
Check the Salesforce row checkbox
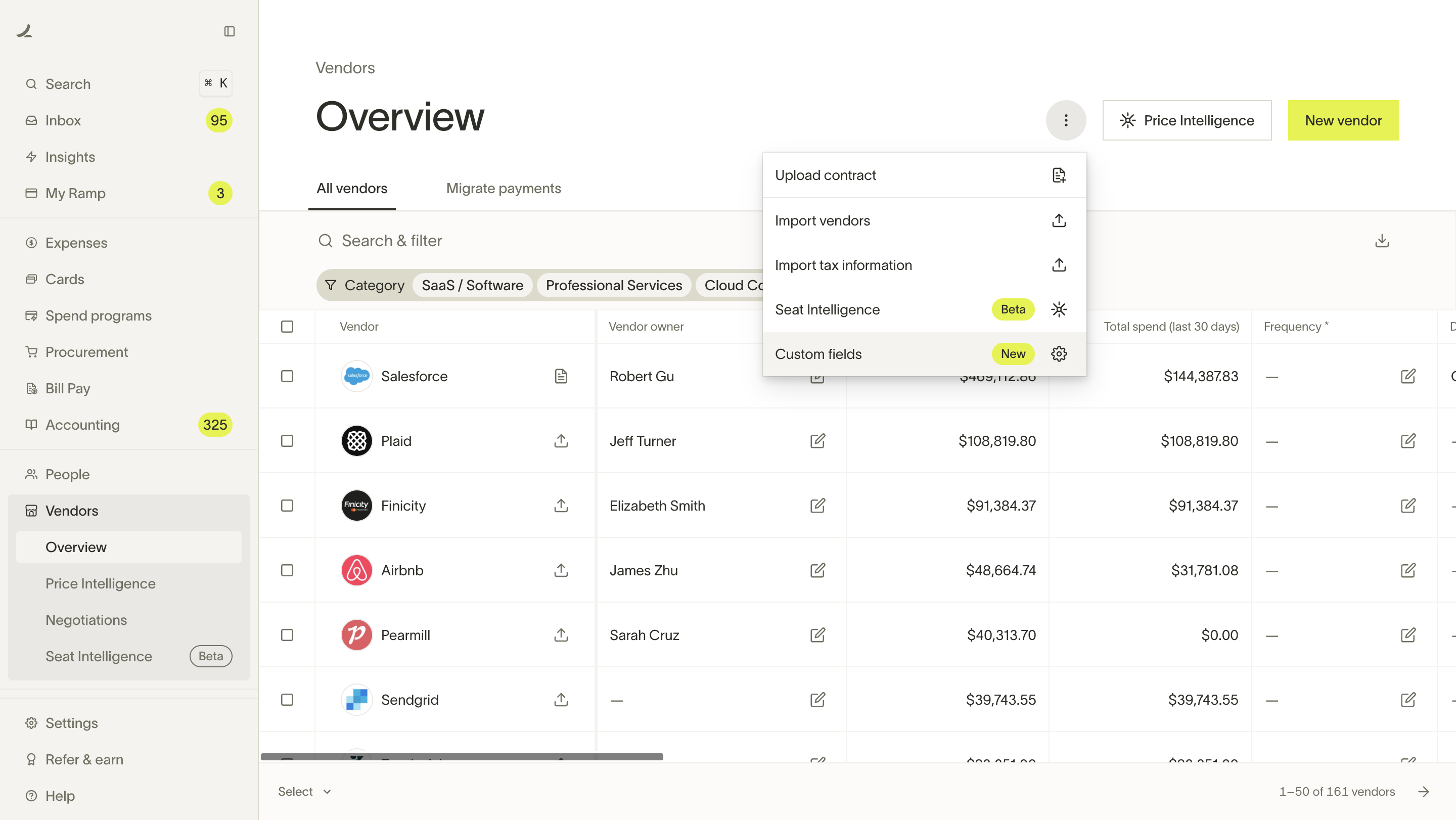coord(287,376)
